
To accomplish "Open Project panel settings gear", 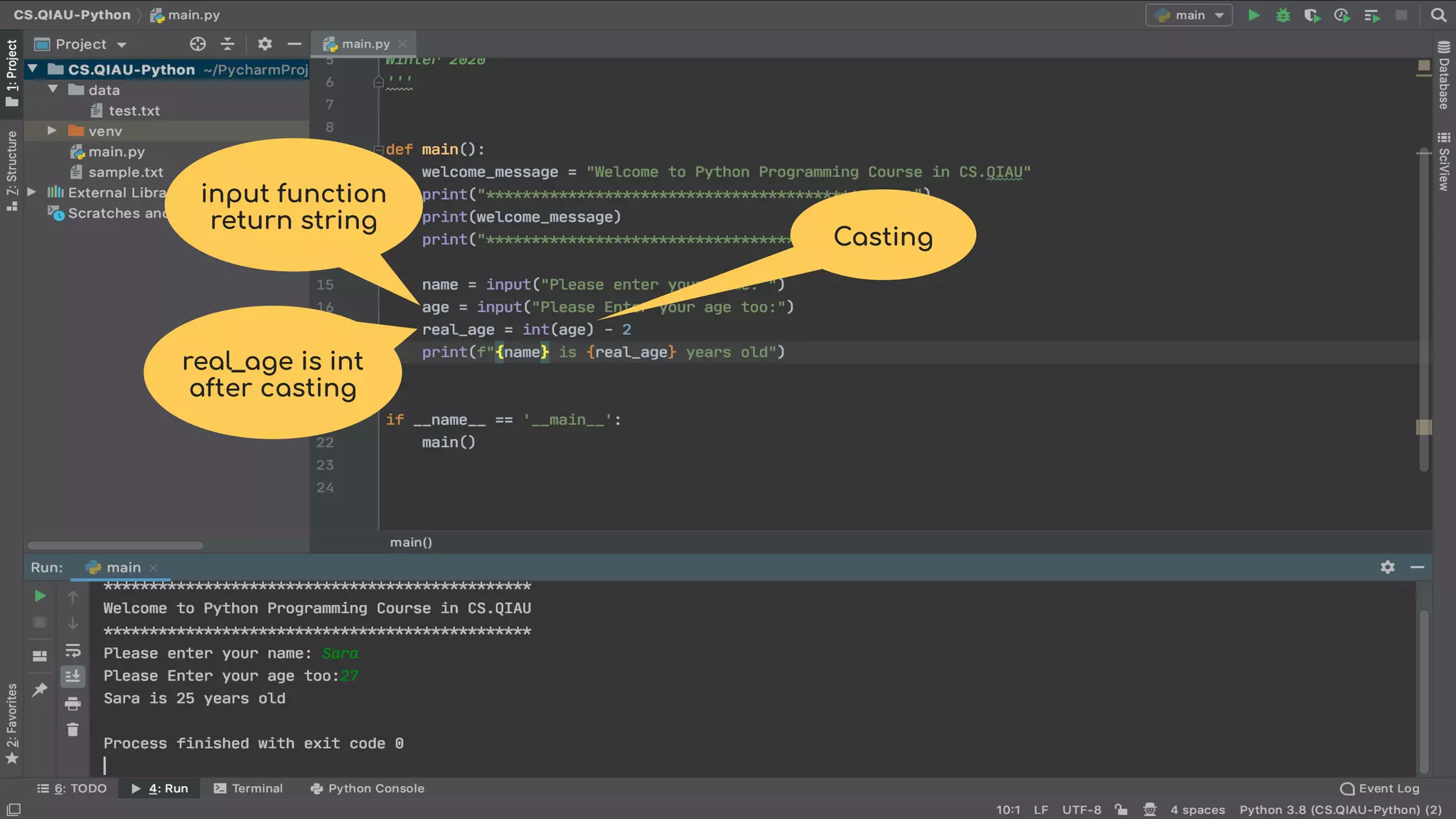I will click(x=264, y=44).
